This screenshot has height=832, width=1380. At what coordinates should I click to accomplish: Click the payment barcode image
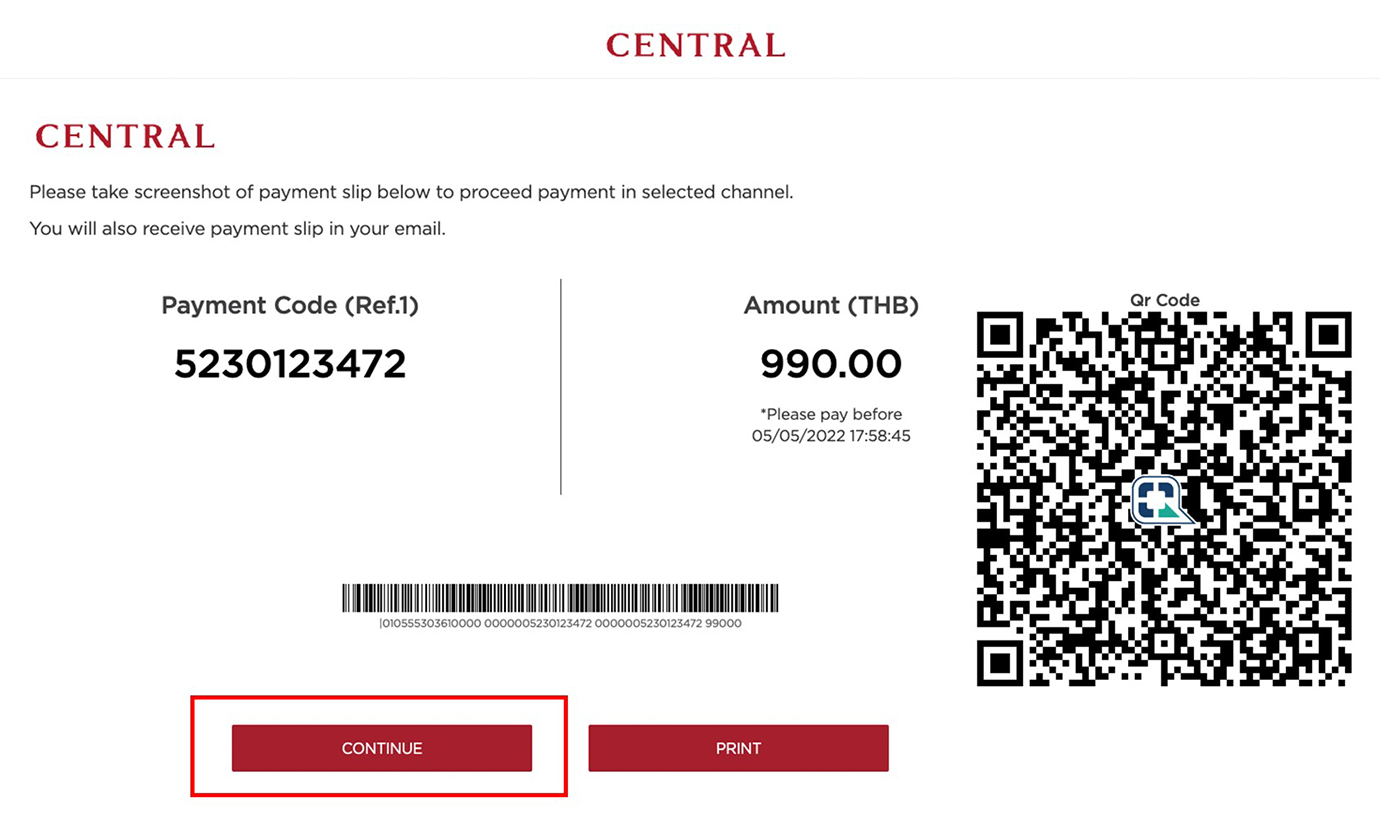(x=560, y=598)
